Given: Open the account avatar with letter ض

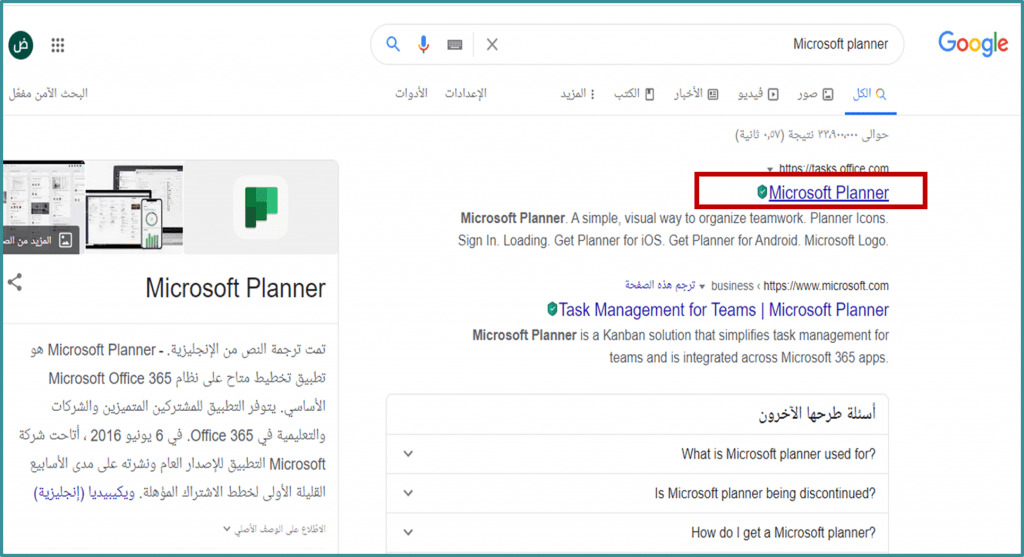Looking at the screenshot, I should pyautogui.click(x=21, y=45).
